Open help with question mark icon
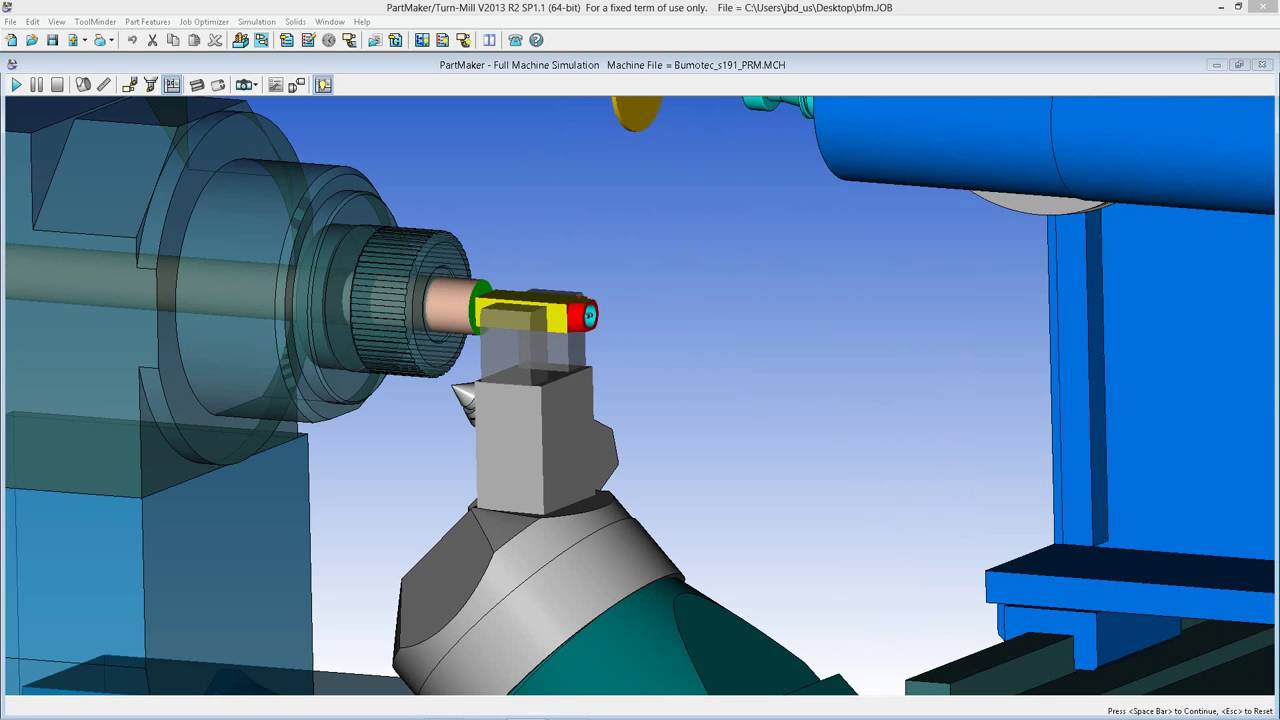 (x=536, y=40)
